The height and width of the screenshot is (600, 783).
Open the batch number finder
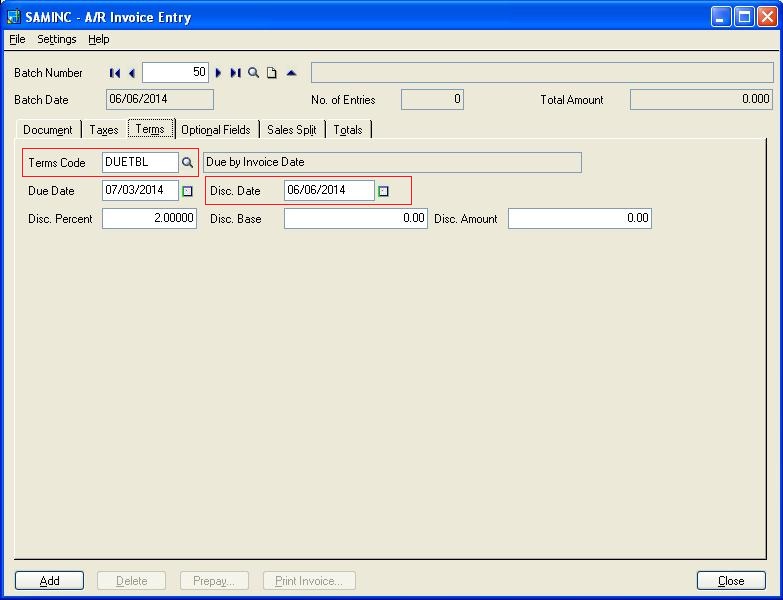point(254,73)
